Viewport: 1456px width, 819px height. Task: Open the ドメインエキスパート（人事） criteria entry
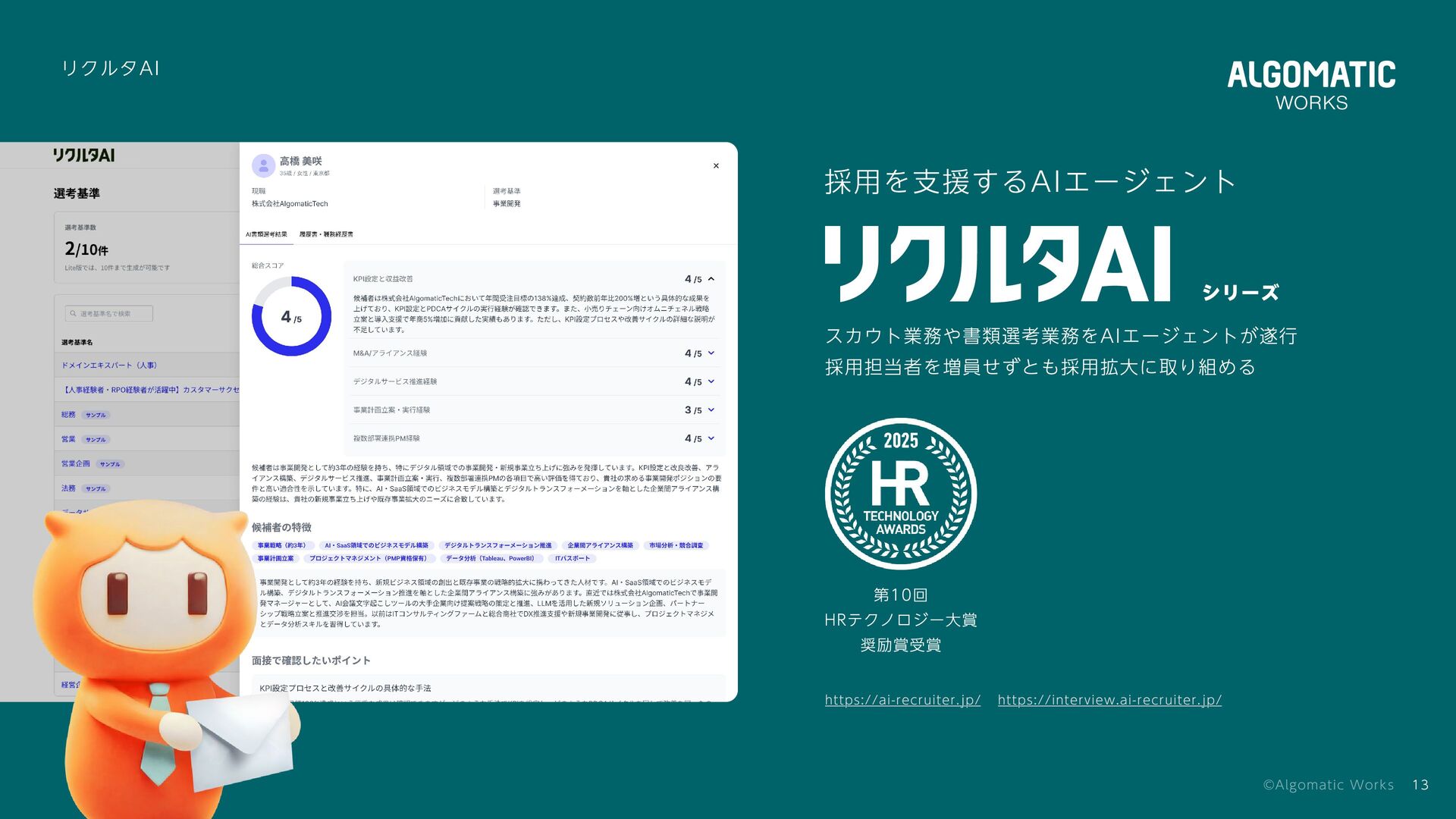coord(109,366)
